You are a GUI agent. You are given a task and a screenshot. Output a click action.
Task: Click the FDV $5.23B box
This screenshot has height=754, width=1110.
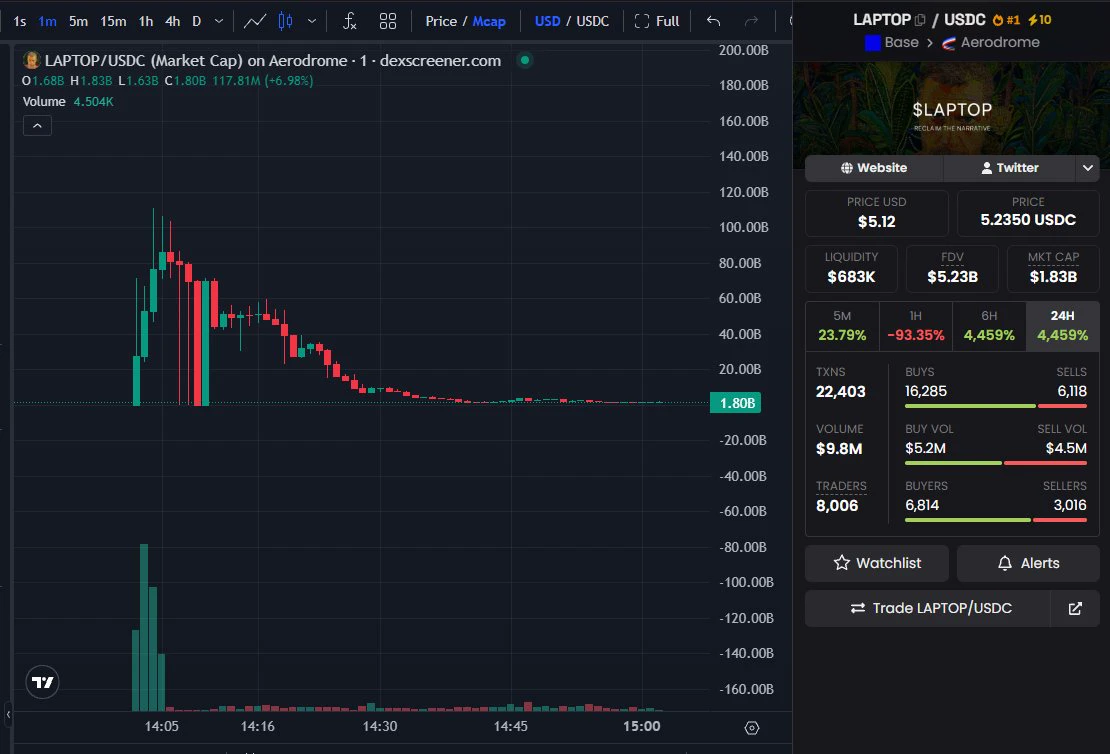coord(952,269)
